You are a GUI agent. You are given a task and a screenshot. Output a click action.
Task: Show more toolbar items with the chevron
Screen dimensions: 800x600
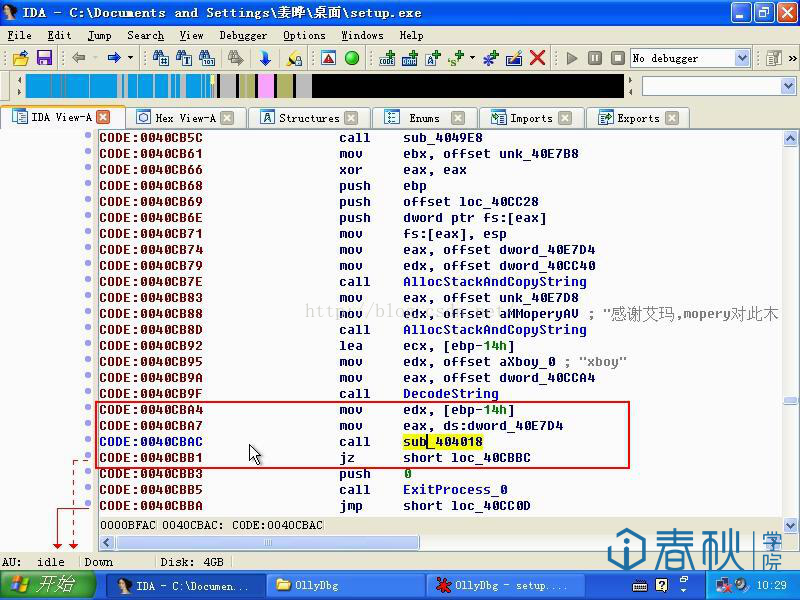point(792,58)
